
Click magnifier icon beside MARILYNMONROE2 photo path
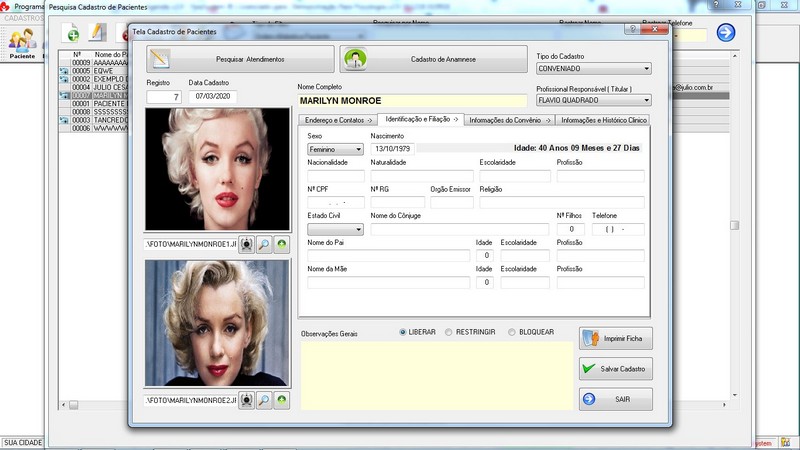coord(265,400)
